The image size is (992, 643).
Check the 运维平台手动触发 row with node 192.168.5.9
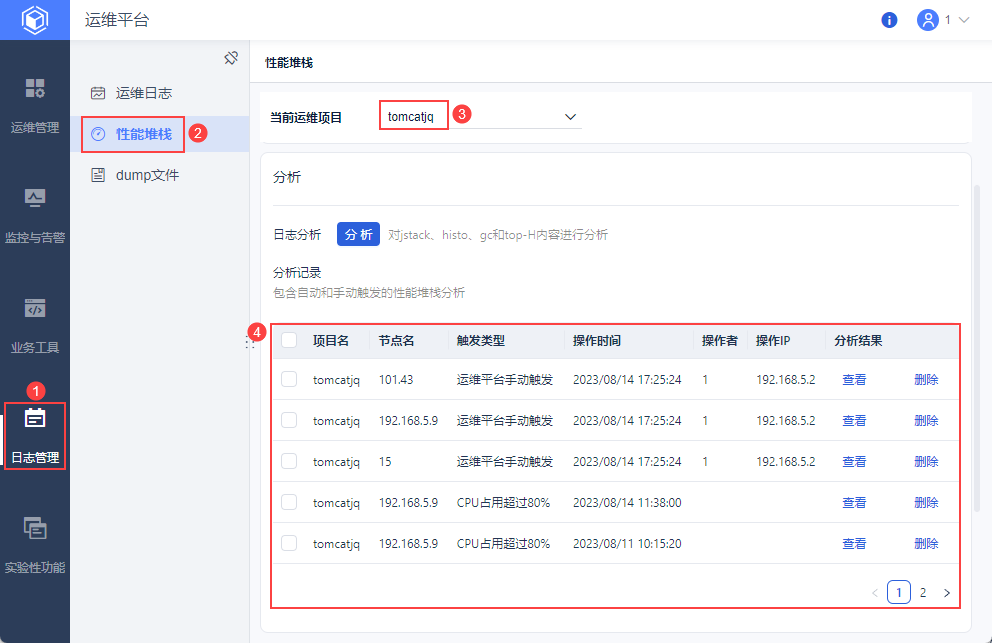tap(289, 420)
